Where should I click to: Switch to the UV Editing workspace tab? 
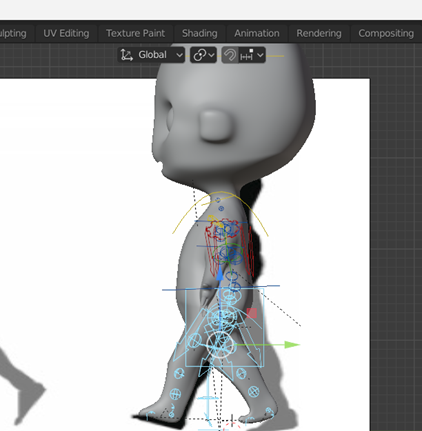(x=66, y=33)
